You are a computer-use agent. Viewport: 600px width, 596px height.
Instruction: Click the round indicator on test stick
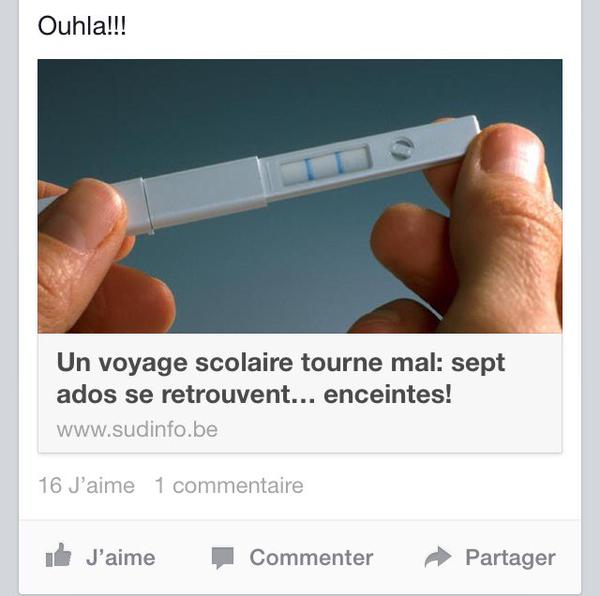[402, 148]
